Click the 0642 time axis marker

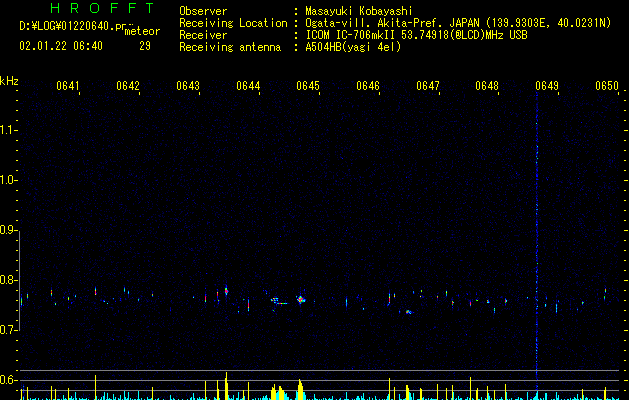coord(128,86)
